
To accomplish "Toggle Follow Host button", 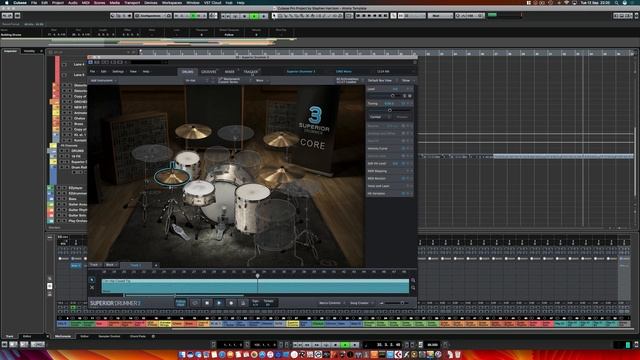I will point(180,303).
